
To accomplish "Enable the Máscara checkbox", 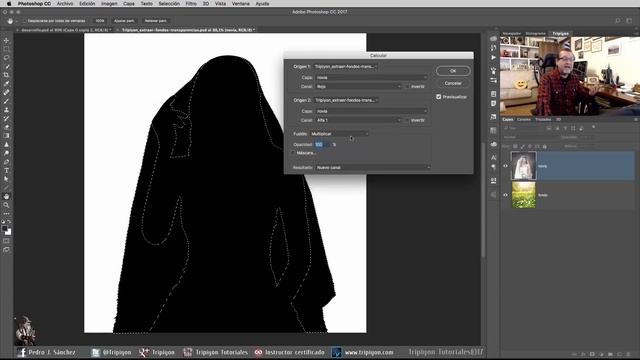I will 293,153.
